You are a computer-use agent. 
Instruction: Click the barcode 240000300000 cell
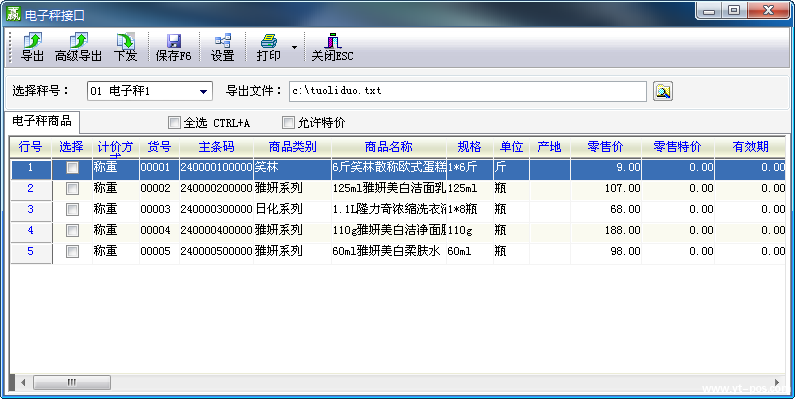[x=216, y=209]
